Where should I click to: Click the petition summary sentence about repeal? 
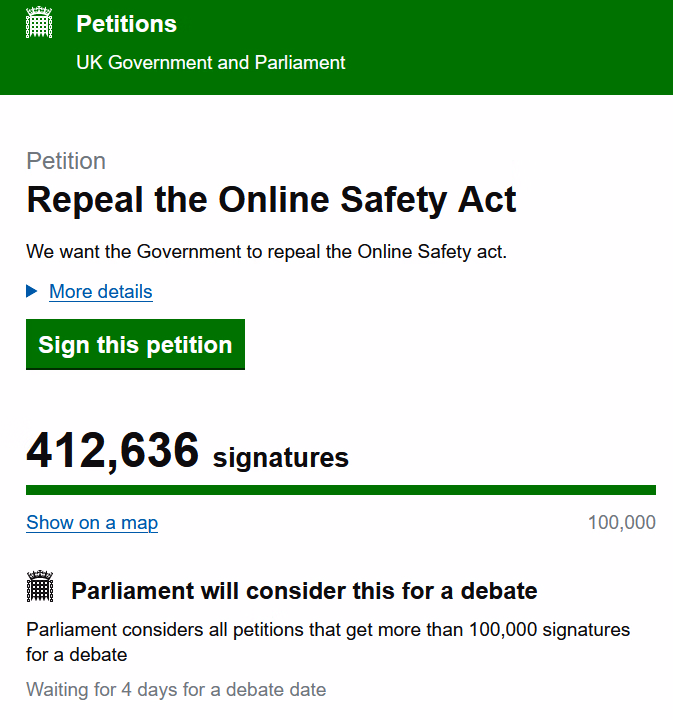(266, 252)
